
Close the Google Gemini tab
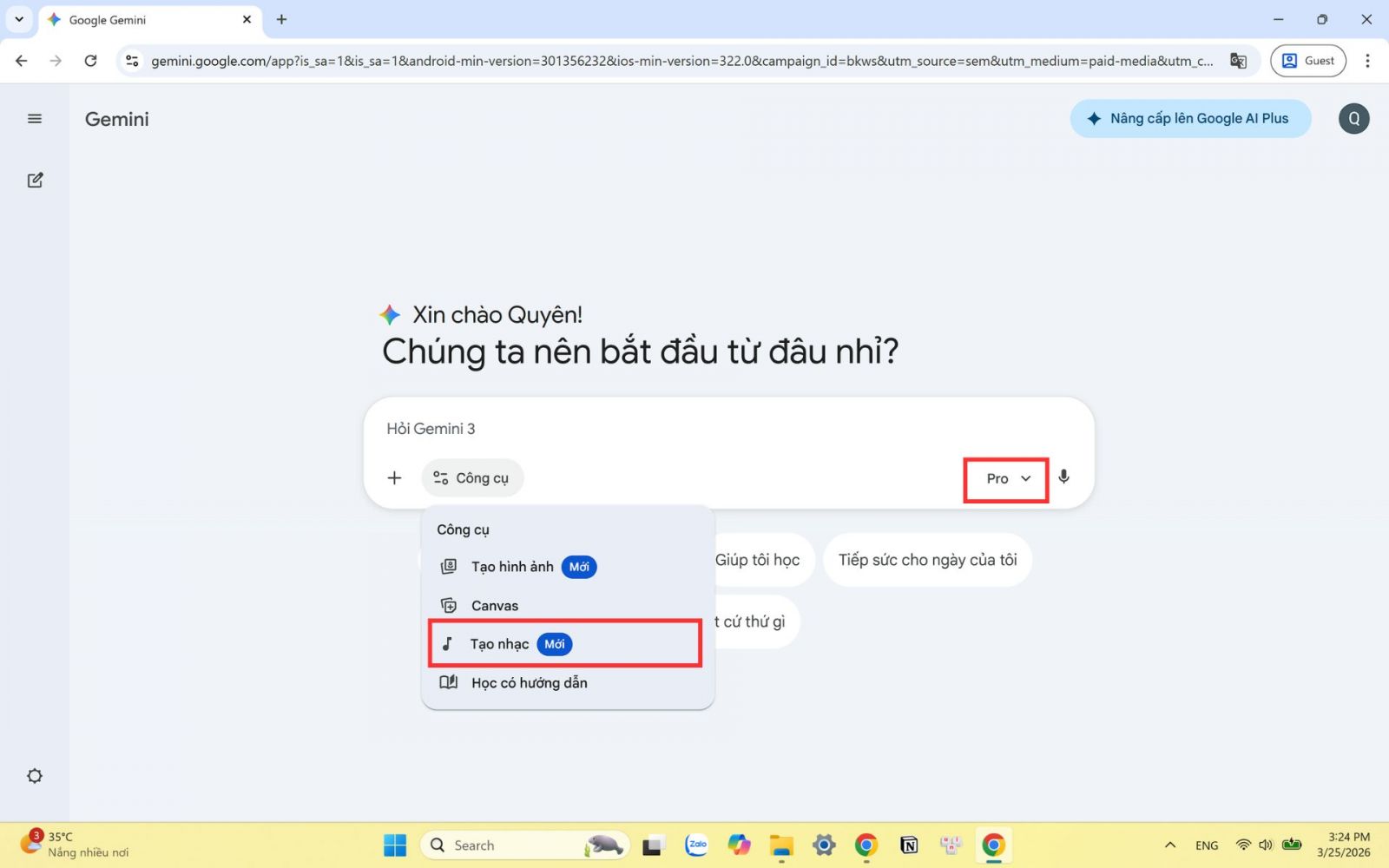coord(247,19)
